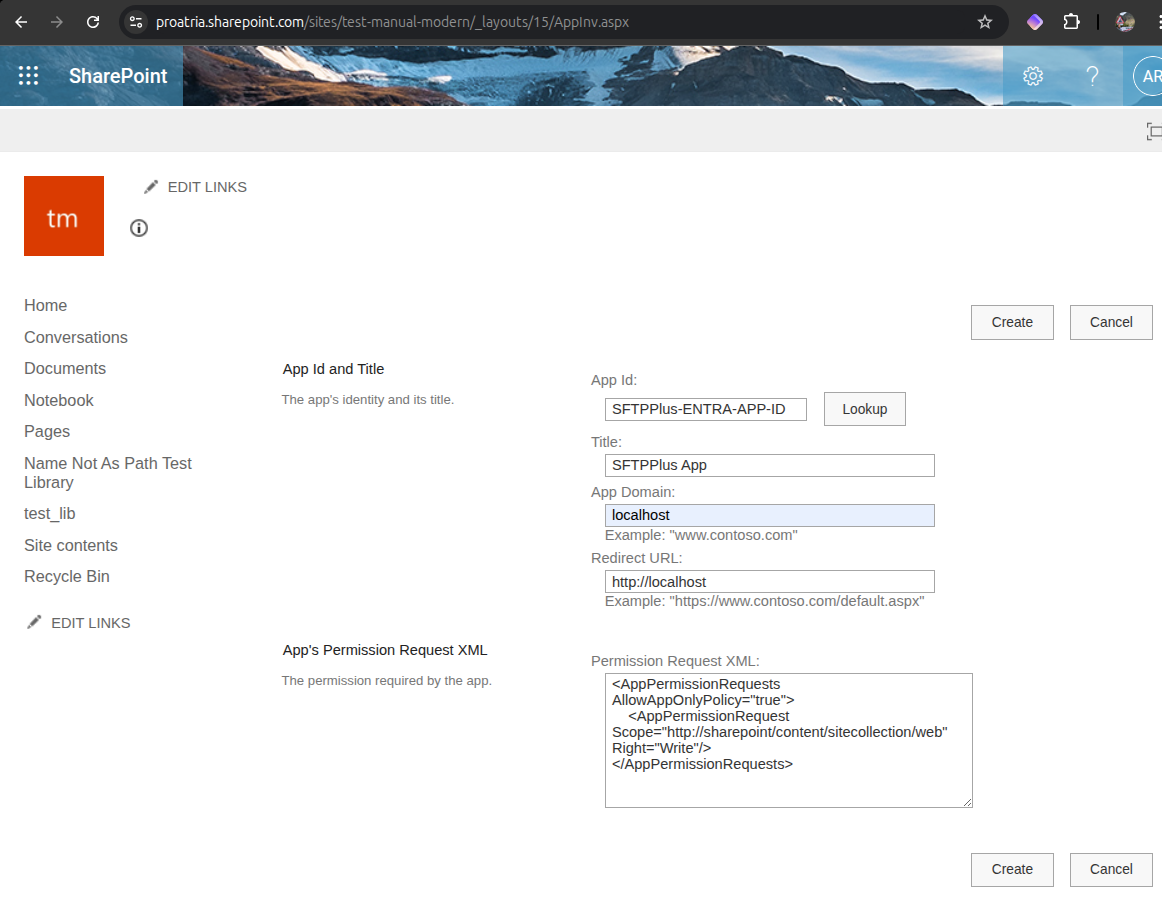The image size is (1162, 898).
Task: Go back using browser back arrow
Action: click(x=21, y=22)
